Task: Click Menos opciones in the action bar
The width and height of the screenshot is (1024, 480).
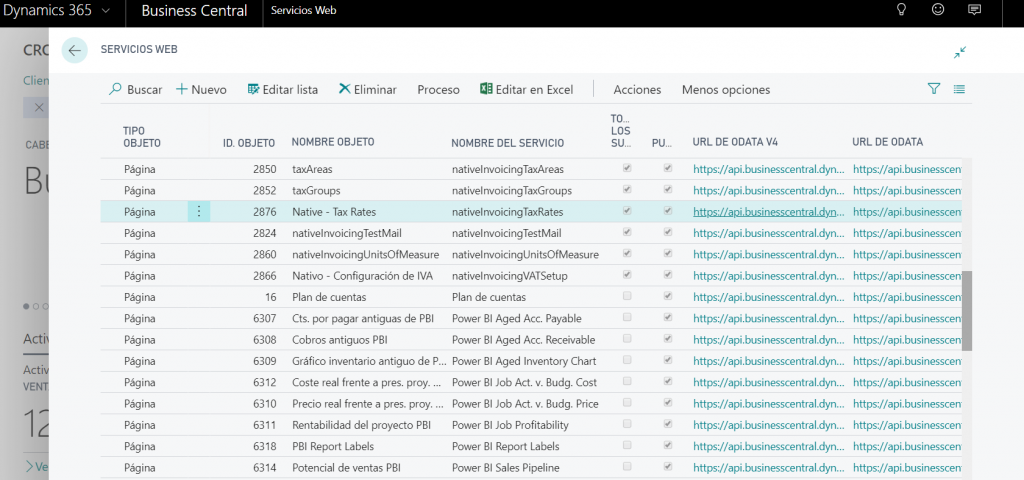Action: pyautogui.click(x=726, y=89)
